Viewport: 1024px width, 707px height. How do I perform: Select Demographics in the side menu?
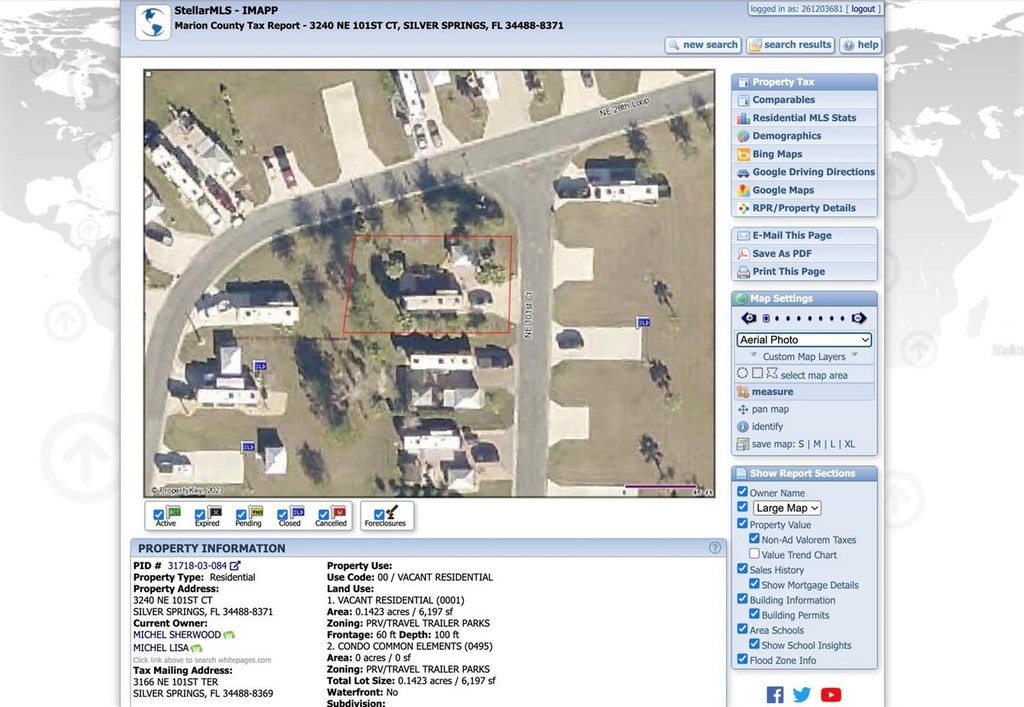[x=786, y=136]
